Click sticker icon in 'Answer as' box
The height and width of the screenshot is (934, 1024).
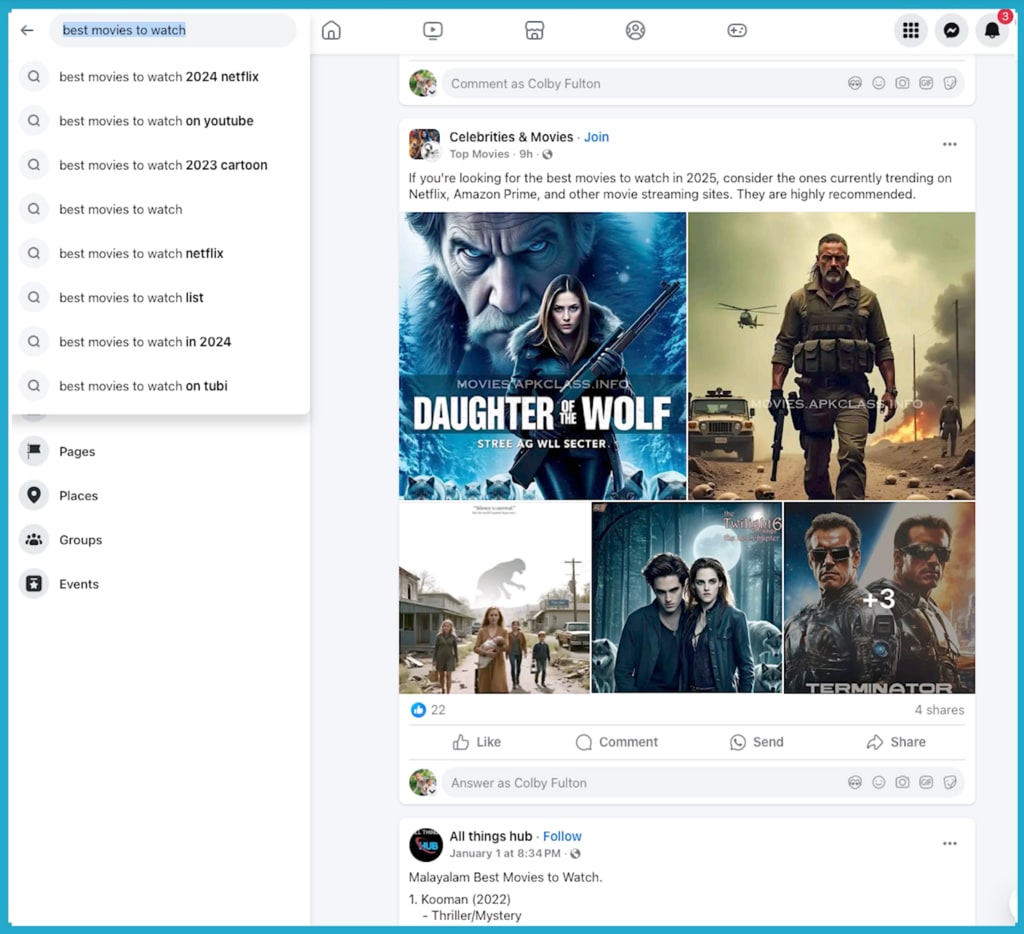tap(950, 782)
